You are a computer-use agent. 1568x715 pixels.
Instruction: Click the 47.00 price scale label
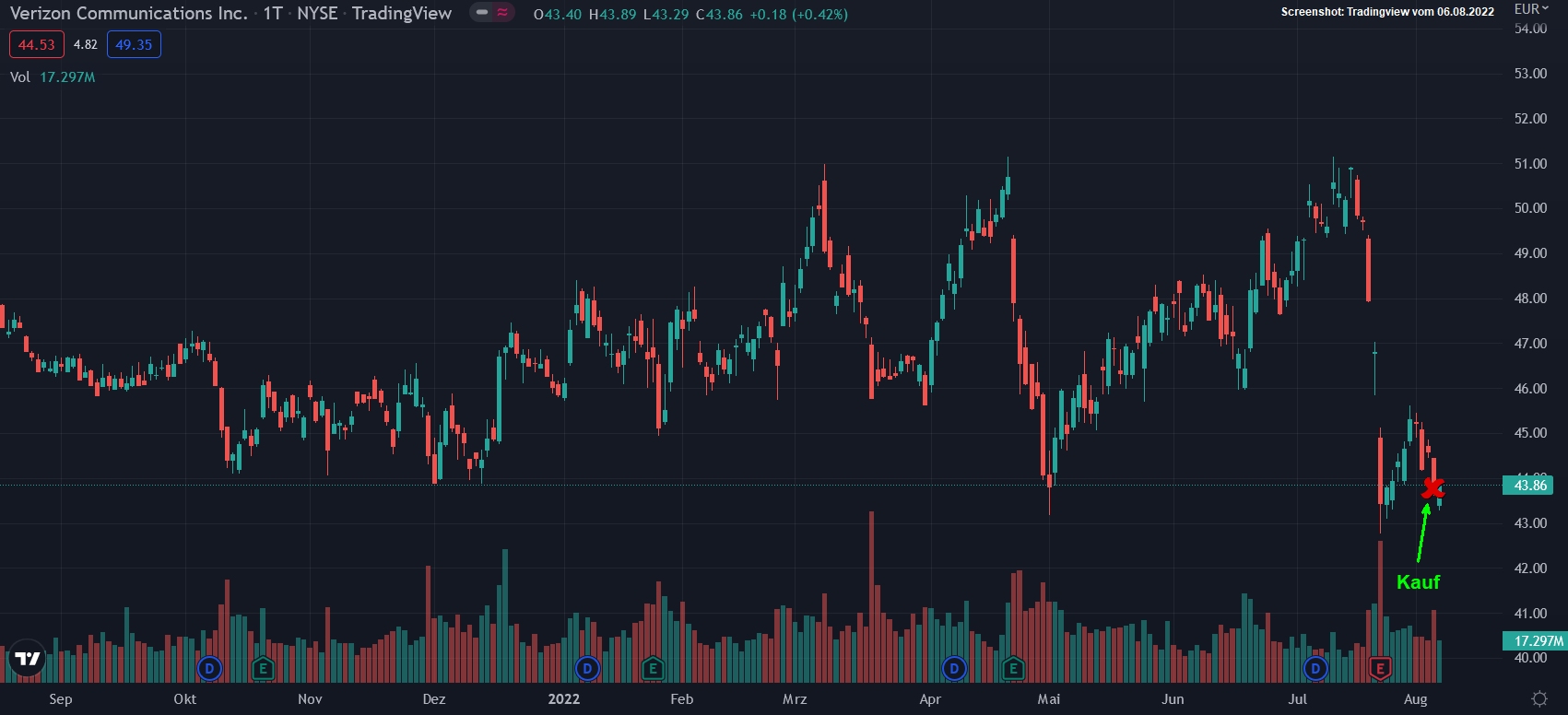[x=1530, y=344]
